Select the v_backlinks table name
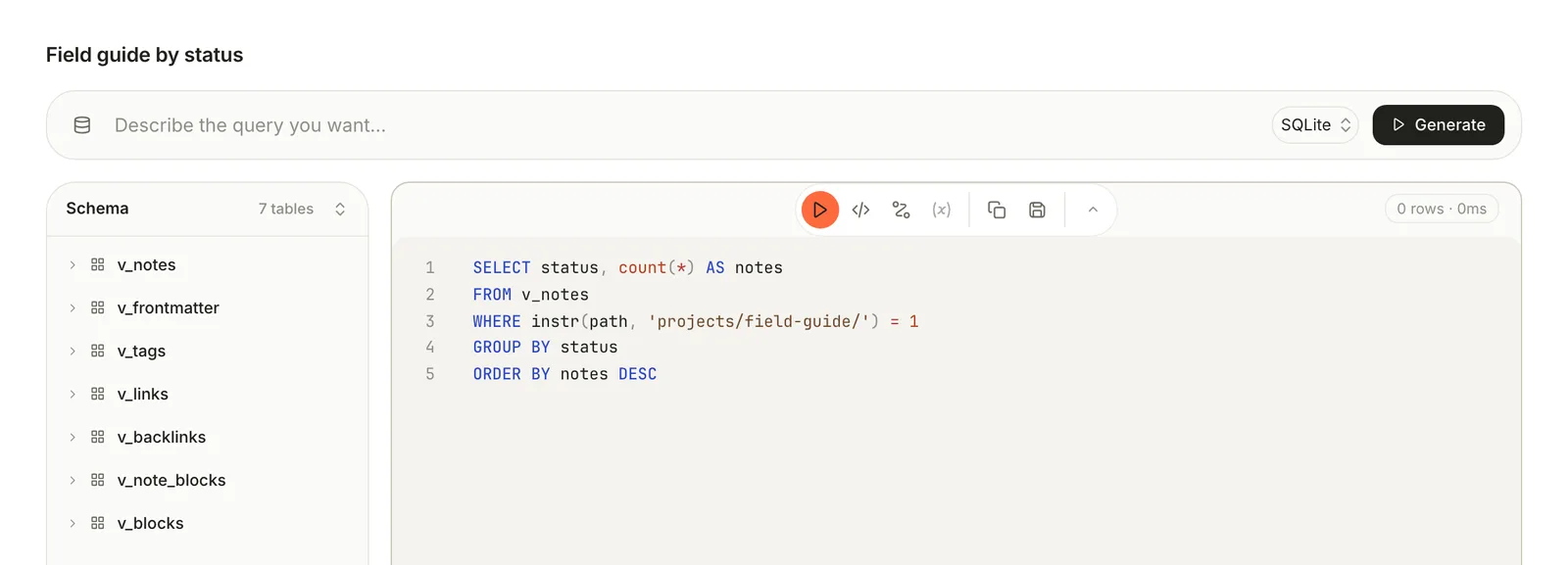1568x565 pixels. click(x=162, y=437)
